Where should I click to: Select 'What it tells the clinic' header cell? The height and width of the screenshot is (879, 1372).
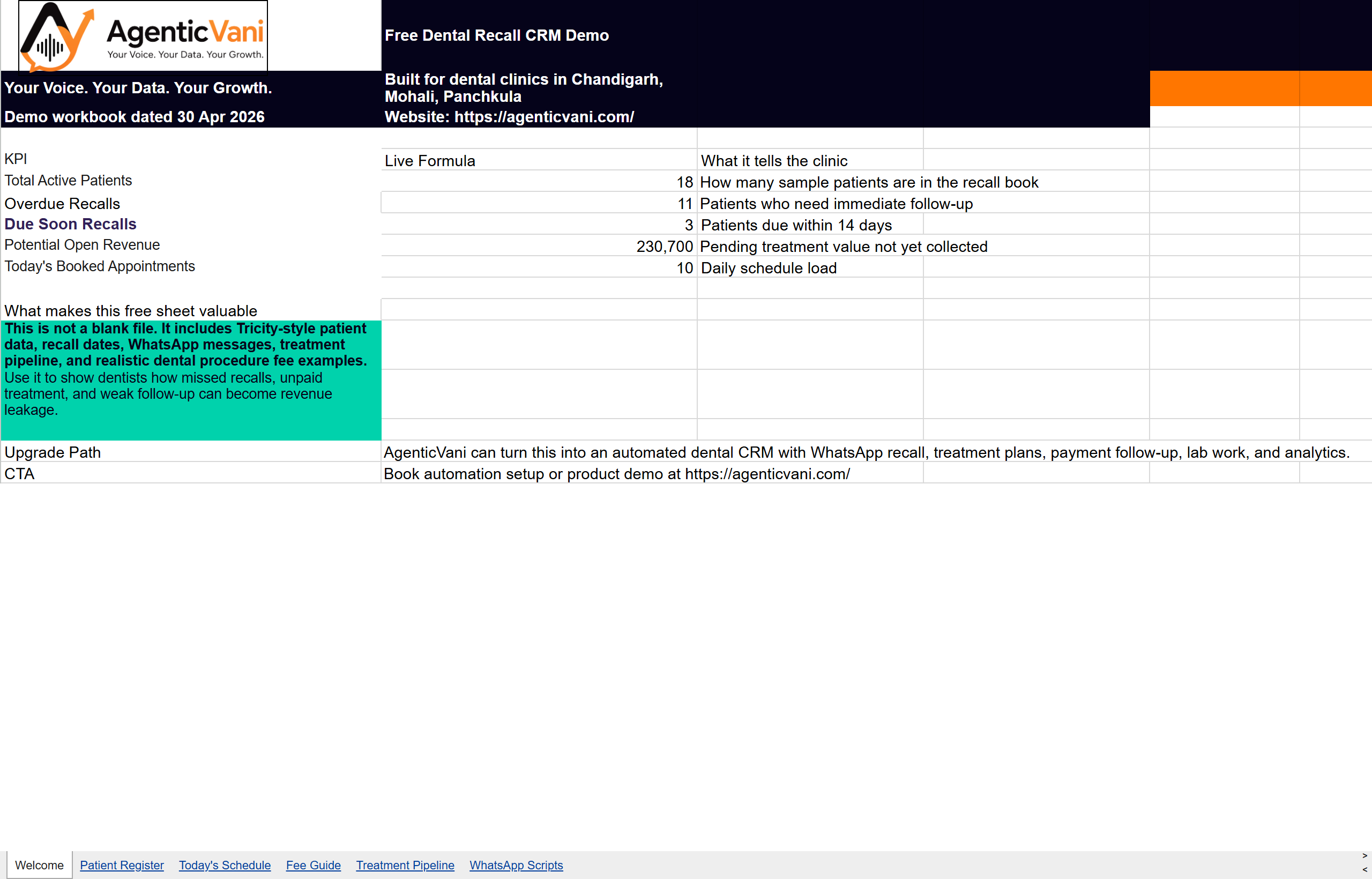coord(810,160)
